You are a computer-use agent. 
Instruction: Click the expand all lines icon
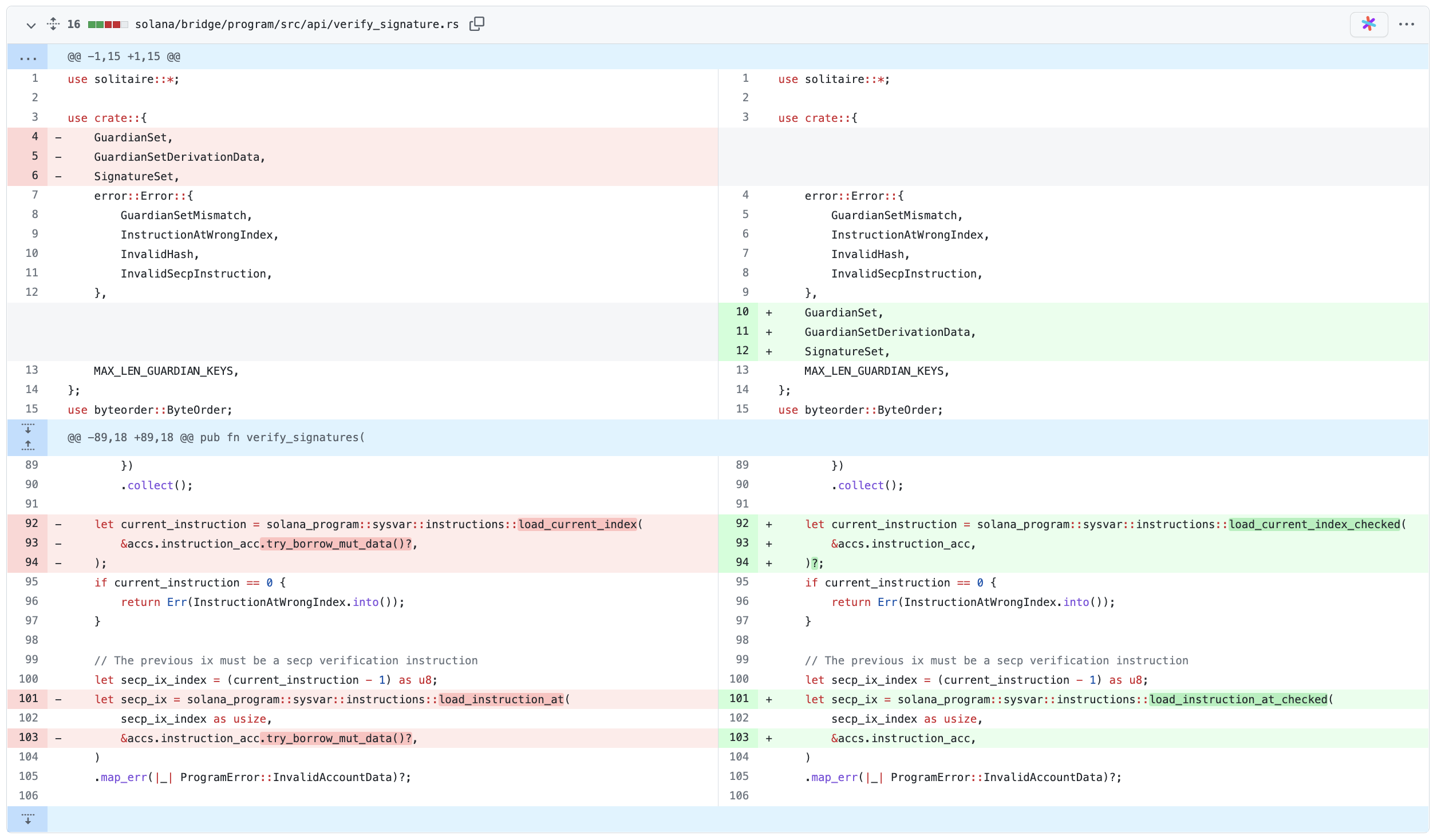[x=53, y=24]
